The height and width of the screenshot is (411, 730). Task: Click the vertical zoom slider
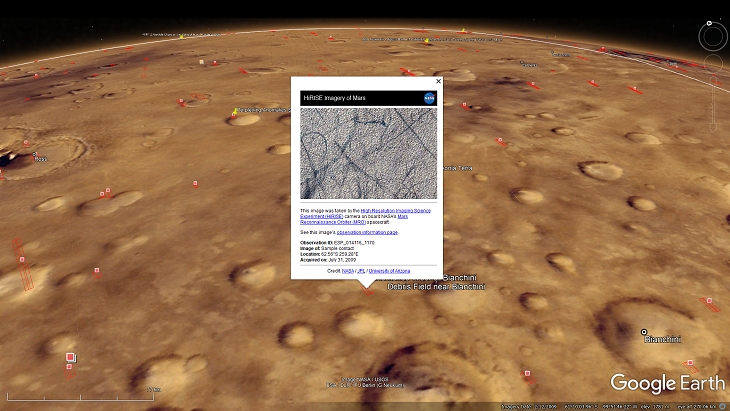pos(713,103)
